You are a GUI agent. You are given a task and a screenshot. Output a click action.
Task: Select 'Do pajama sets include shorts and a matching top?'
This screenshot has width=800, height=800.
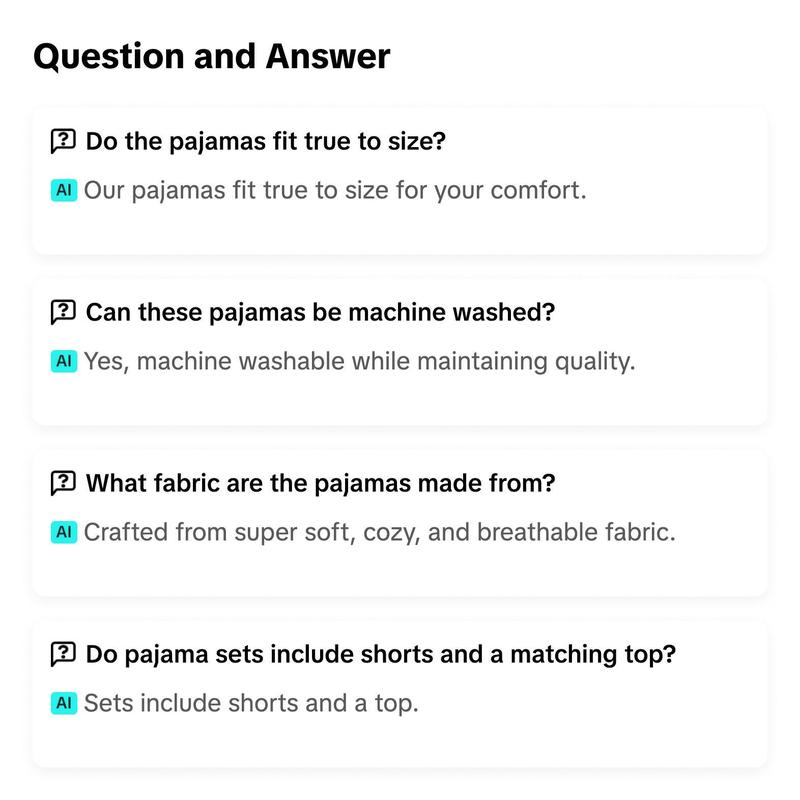(x=381, y=654)
